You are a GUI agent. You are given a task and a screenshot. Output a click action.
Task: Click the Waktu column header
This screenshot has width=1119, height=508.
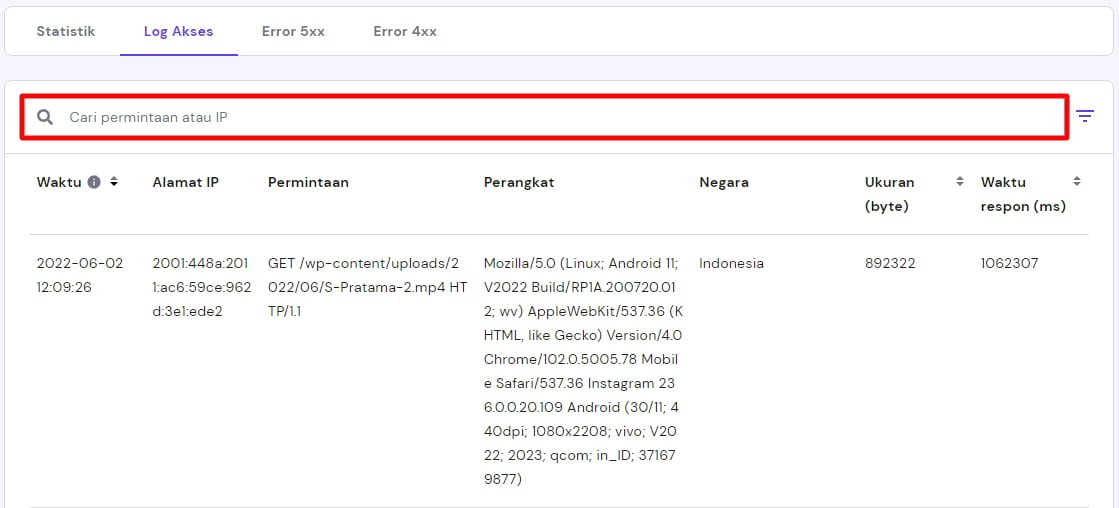[58, 182]
